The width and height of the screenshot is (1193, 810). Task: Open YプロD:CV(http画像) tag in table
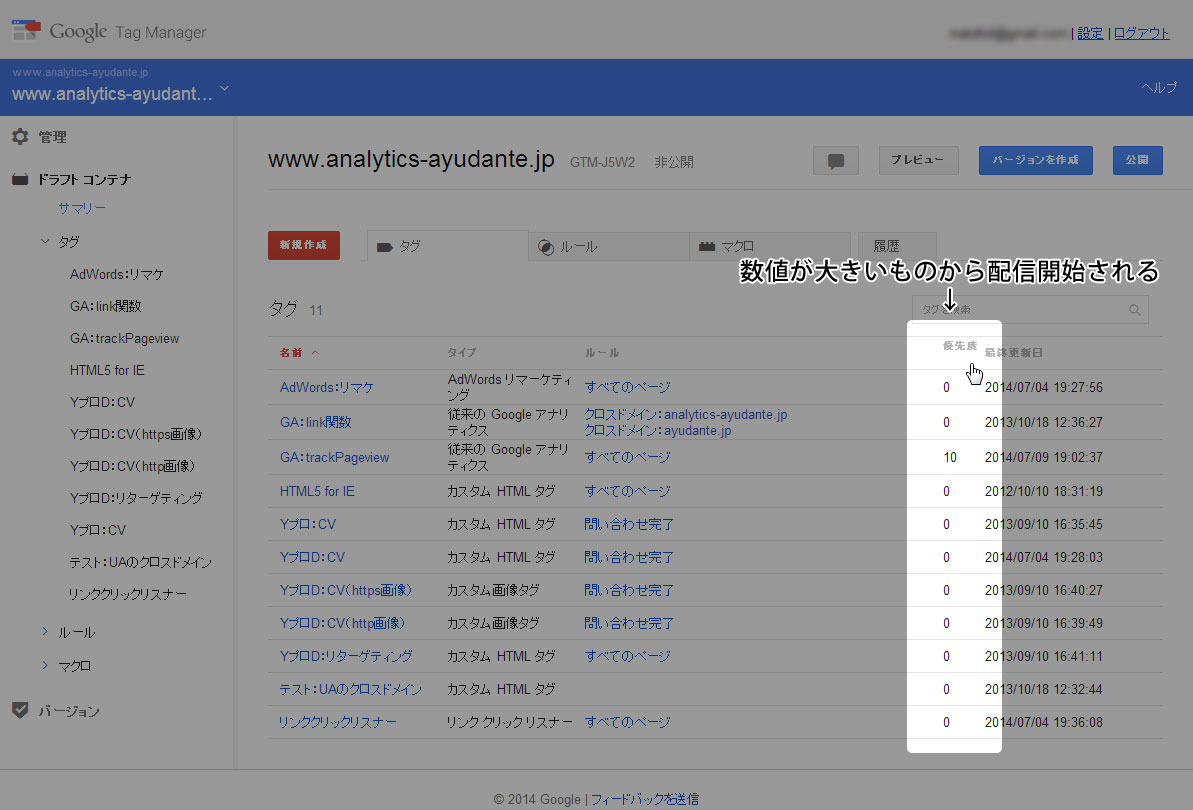(x=342, y=623)
